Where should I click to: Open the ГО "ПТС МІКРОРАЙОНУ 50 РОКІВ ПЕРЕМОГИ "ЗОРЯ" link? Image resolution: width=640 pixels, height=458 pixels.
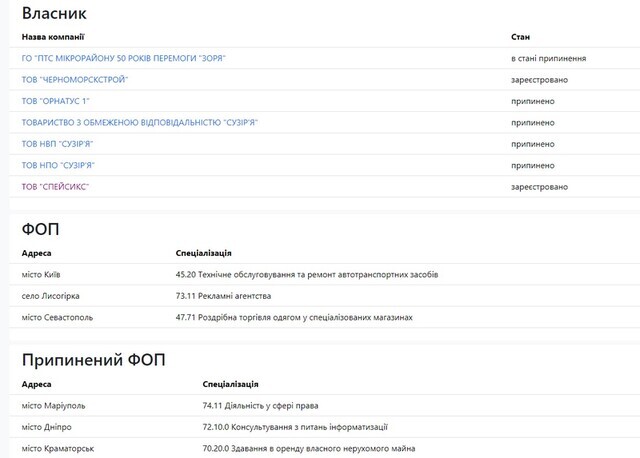pyautogui.click(x=123, y=58)
